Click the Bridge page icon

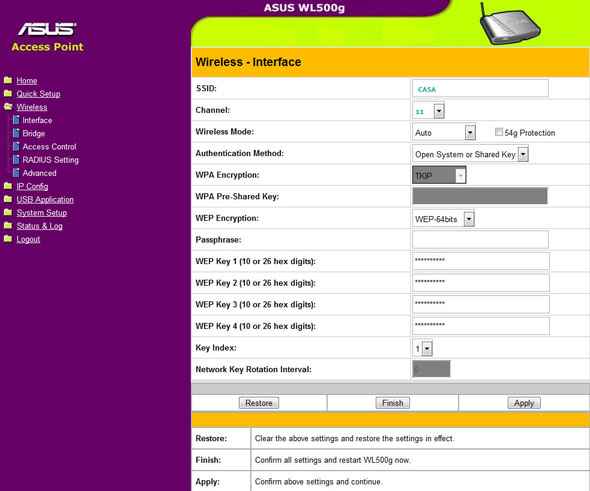[x=16, y=133]
